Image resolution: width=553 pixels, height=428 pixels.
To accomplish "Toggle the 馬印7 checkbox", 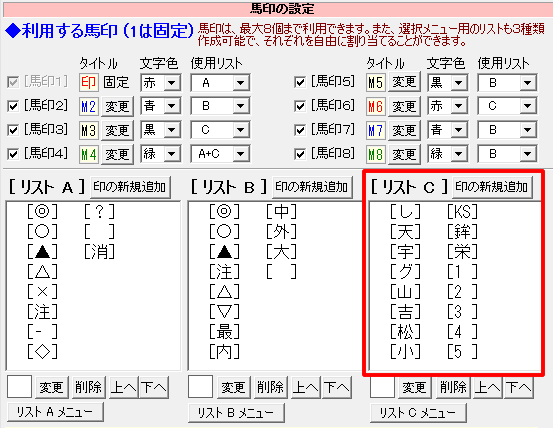I will click(300, 130).
